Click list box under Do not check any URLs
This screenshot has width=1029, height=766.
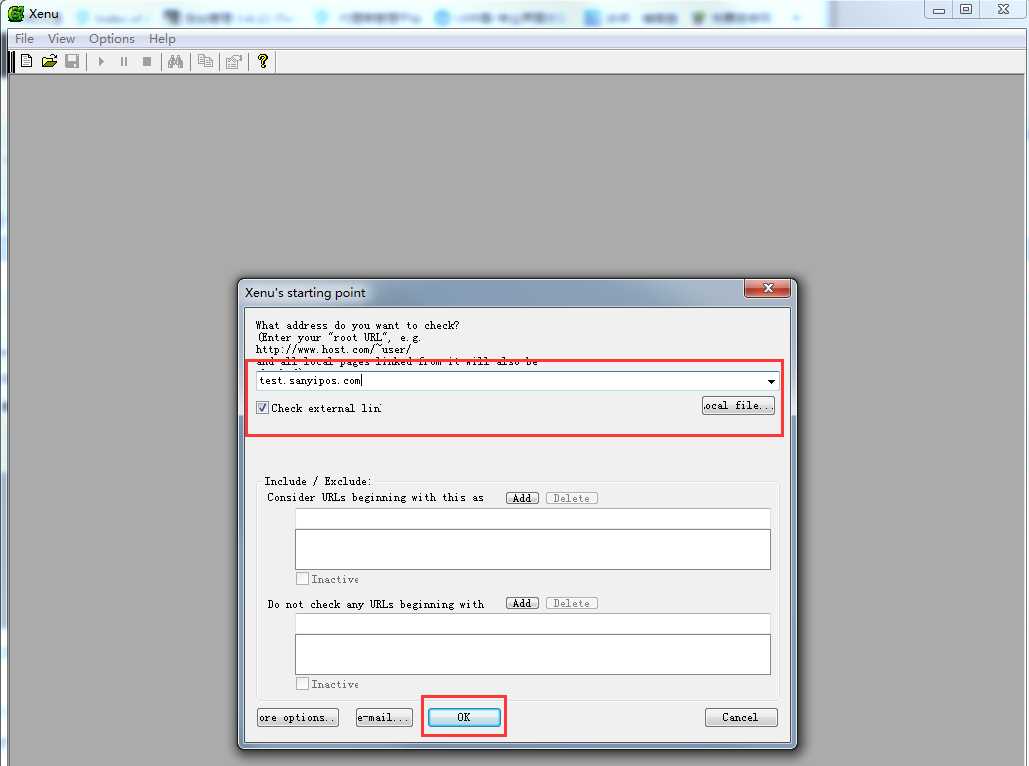[533, 654]
